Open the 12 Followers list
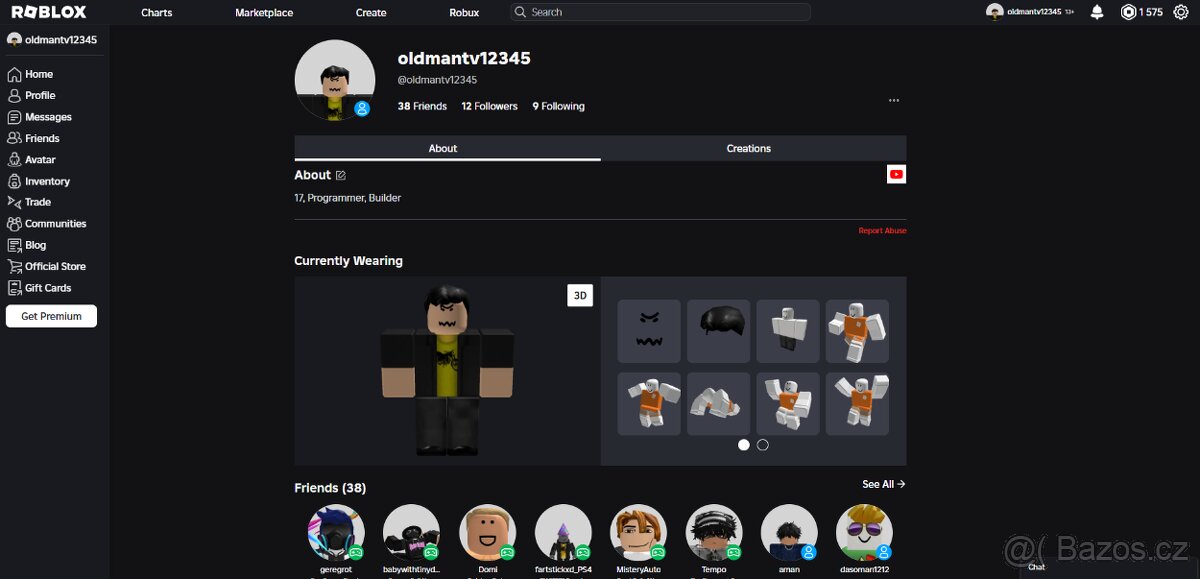 pyautogui.click(x=489, y=106)
